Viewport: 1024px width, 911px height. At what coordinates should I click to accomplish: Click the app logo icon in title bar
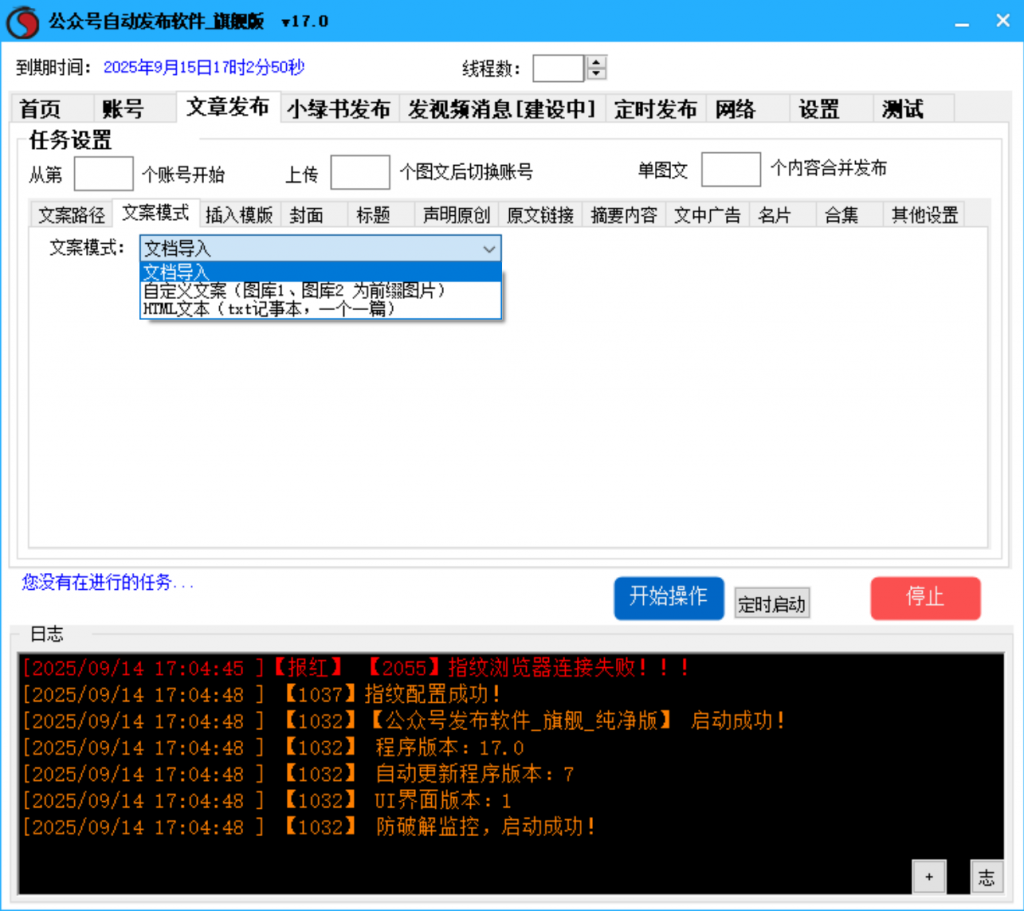coord(22,21)
